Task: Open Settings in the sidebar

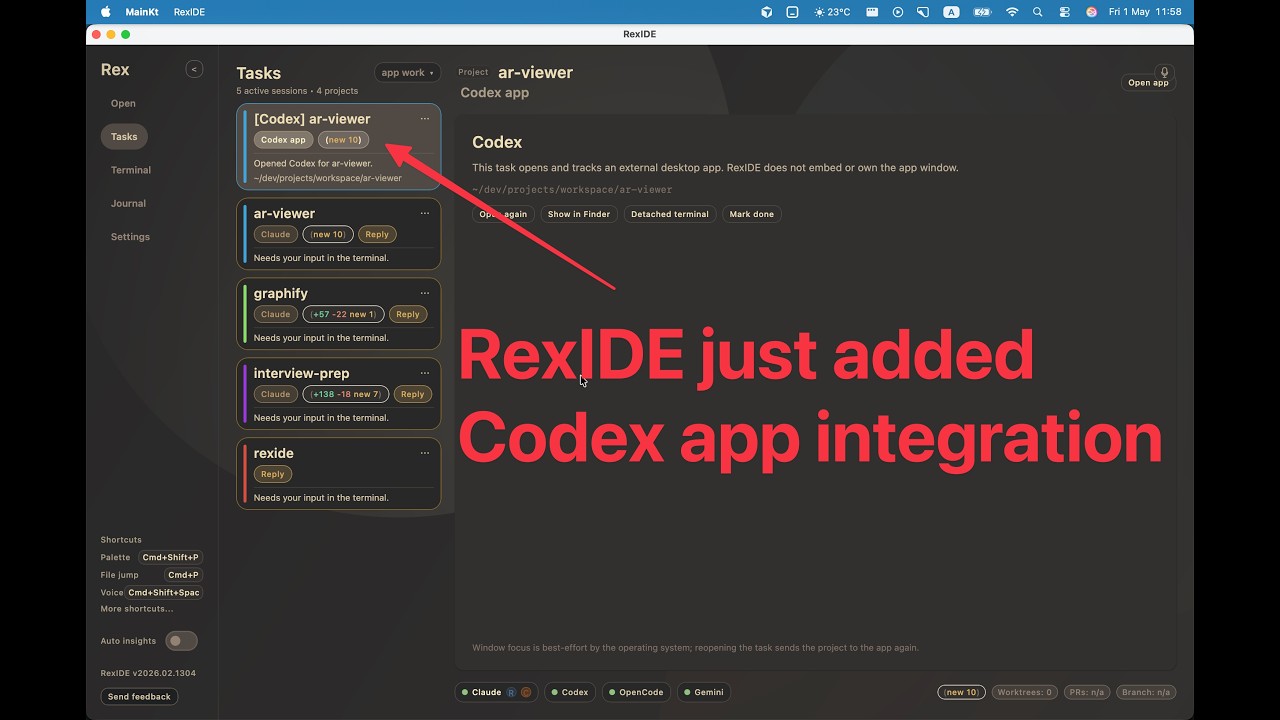Action: click(x=130, y=237)
